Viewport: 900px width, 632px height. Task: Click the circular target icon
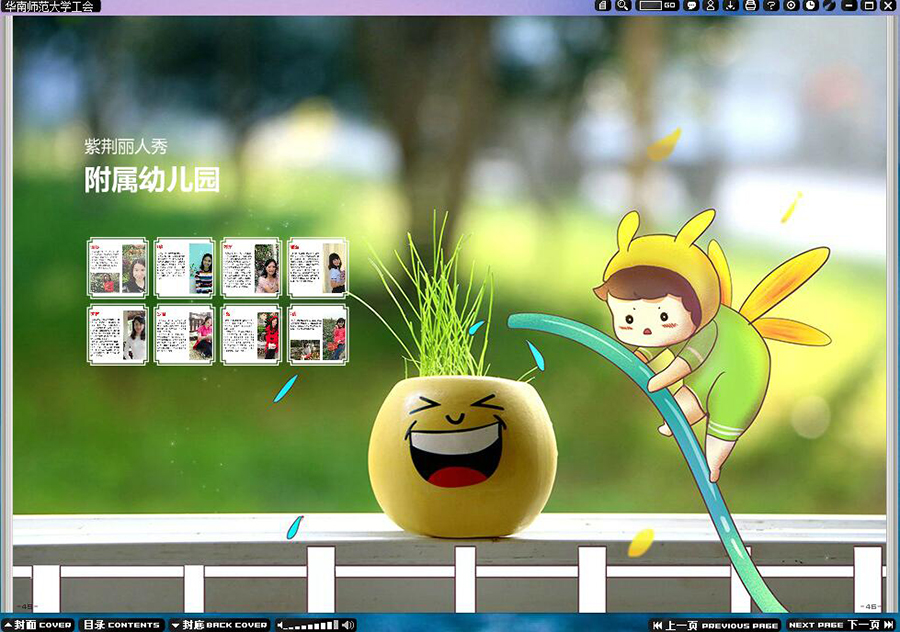tap(791, 6)
